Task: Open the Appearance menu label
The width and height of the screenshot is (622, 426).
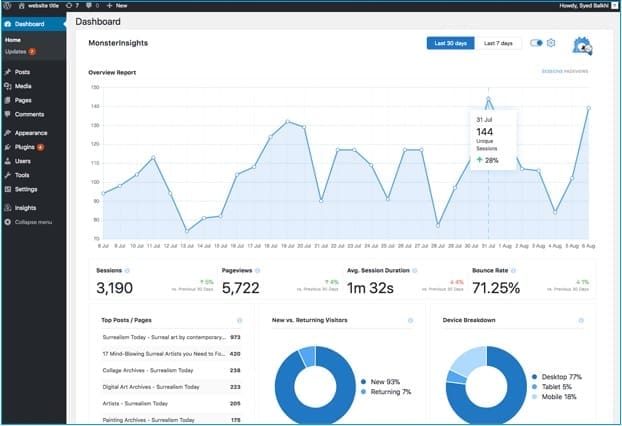Action: tap(31, 133)
